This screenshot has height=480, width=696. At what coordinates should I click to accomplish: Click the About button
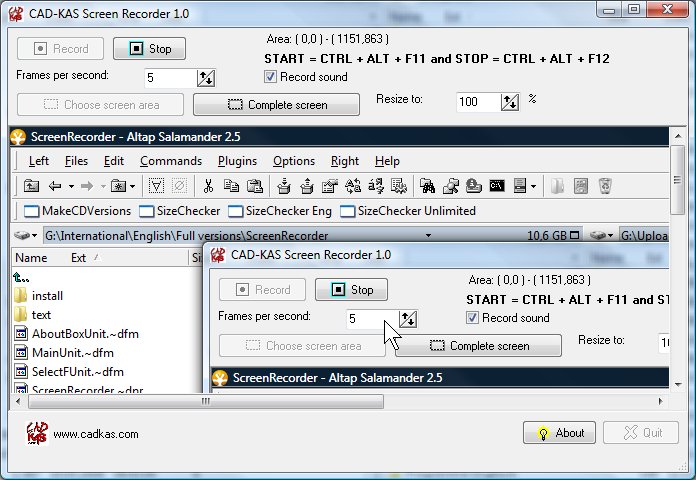tap(559, 433)
